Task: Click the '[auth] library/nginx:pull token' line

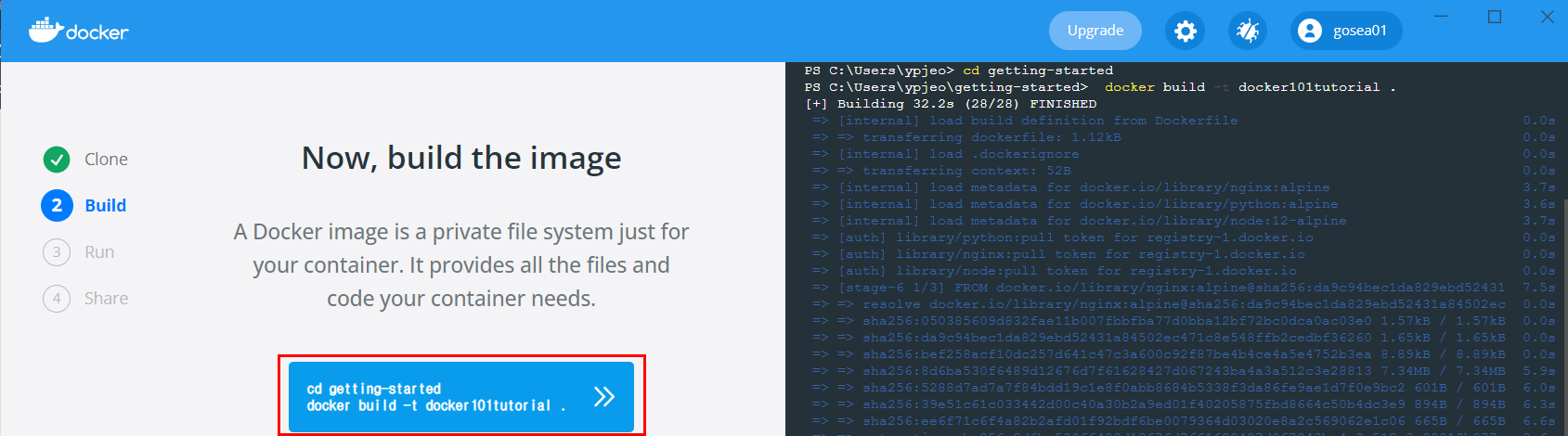Action: coord(1184,254)
